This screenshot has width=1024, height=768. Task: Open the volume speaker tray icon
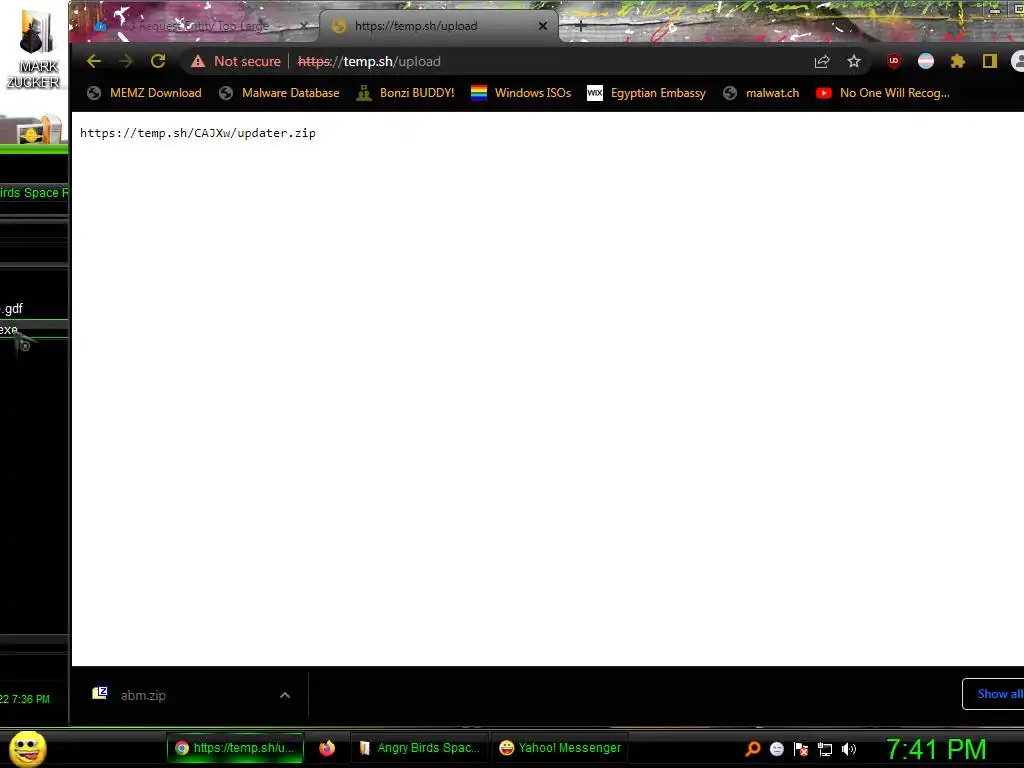click(848, 749)
